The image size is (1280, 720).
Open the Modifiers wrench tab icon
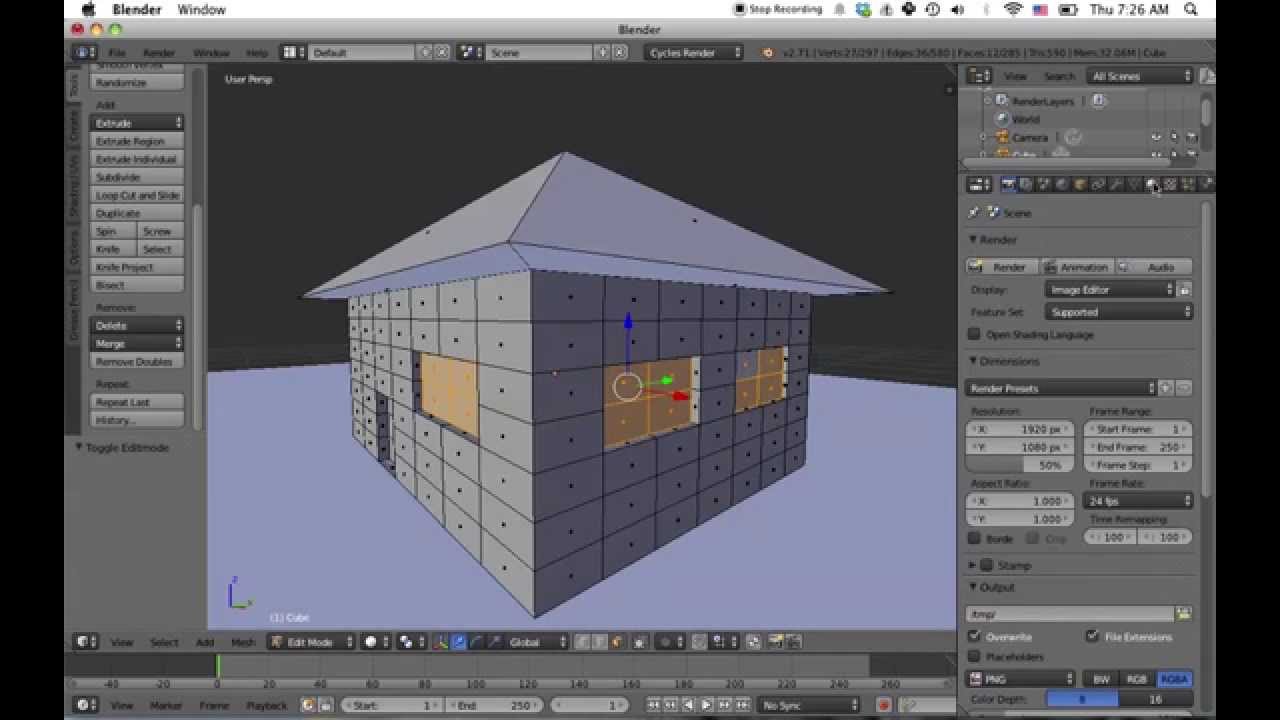pos(1116,184)
